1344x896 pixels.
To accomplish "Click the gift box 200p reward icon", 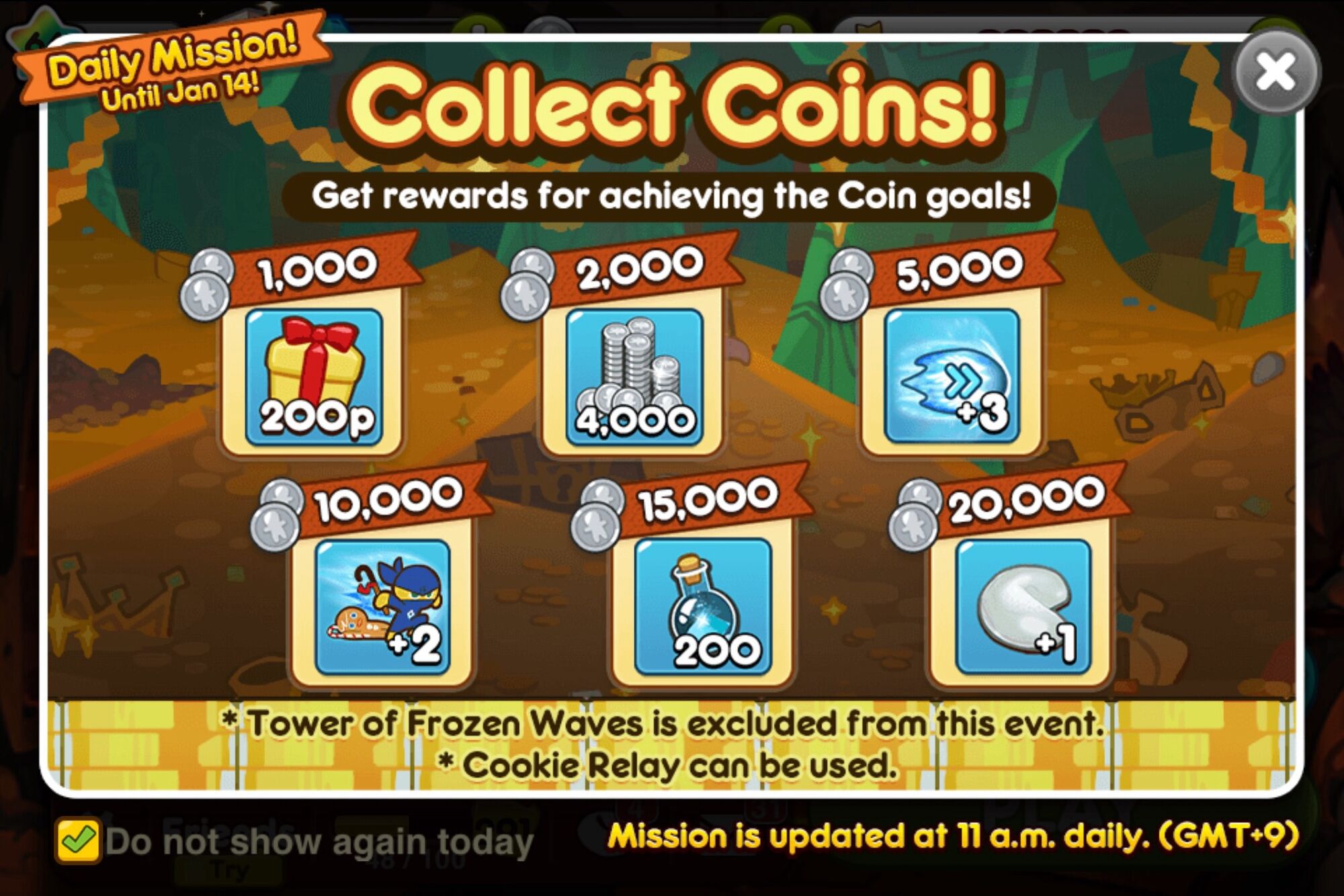I will (314, 377).
